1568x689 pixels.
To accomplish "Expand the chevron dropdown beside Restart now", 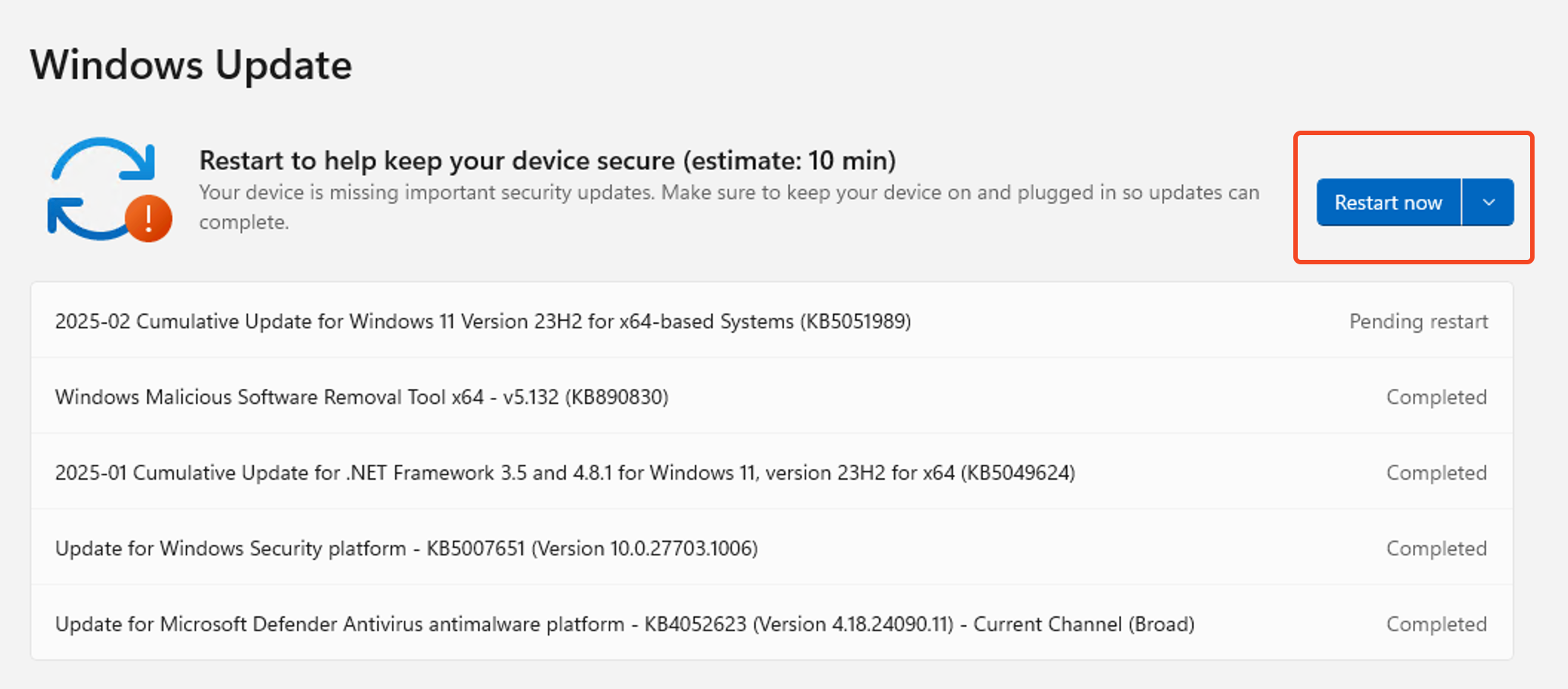I will coord(1489,202).
